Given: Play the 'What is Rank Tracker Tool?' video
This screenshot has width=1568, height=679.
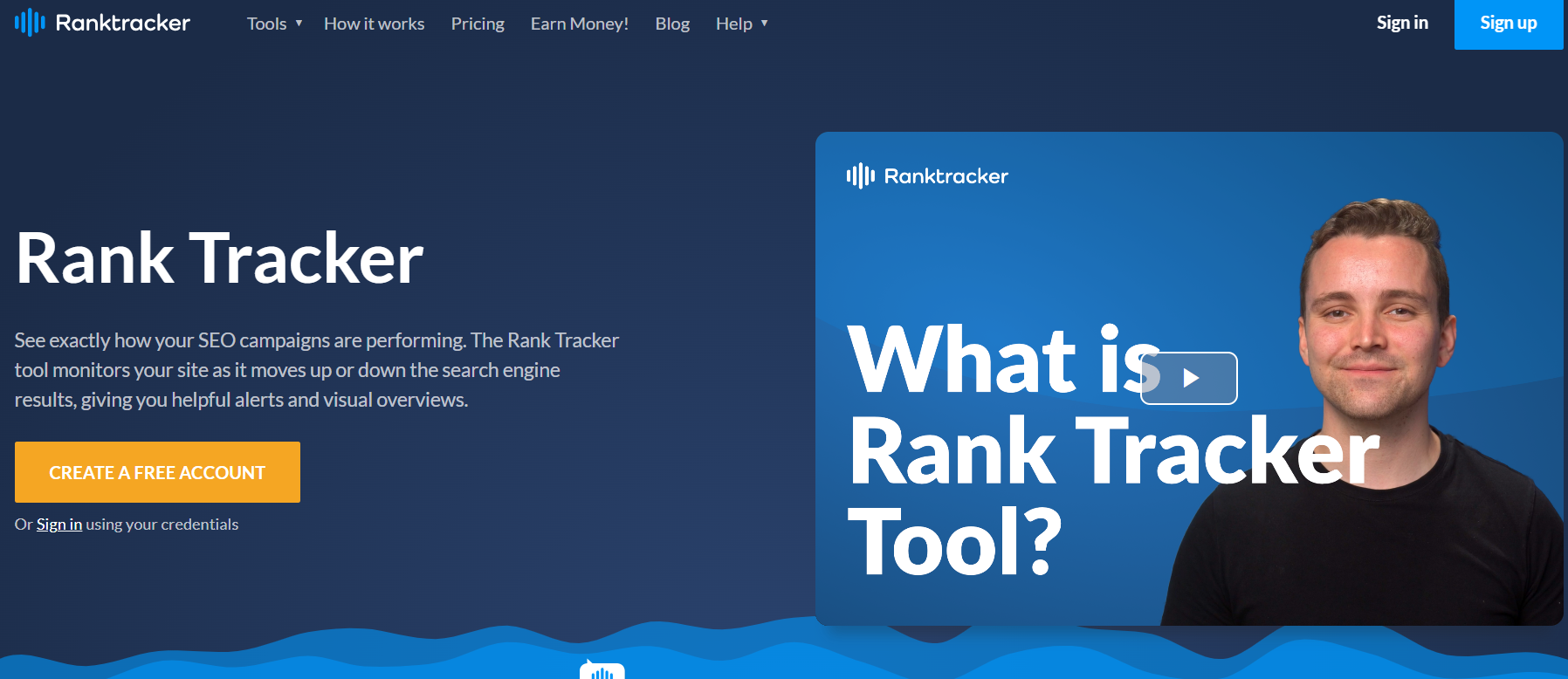Looking at the screenshot, I should [1188, 378].
